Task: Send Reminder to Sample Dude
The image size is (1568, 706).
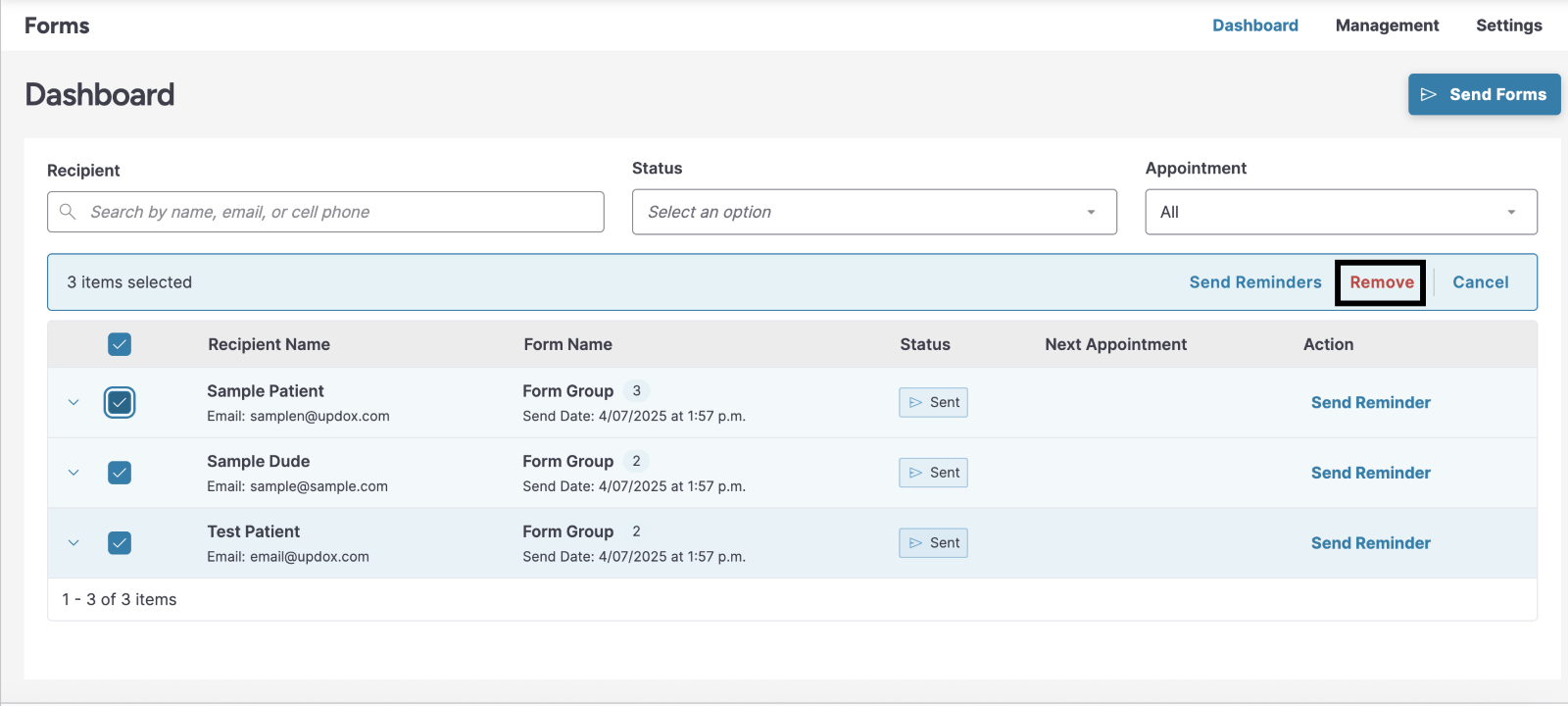Action: 1370,474
